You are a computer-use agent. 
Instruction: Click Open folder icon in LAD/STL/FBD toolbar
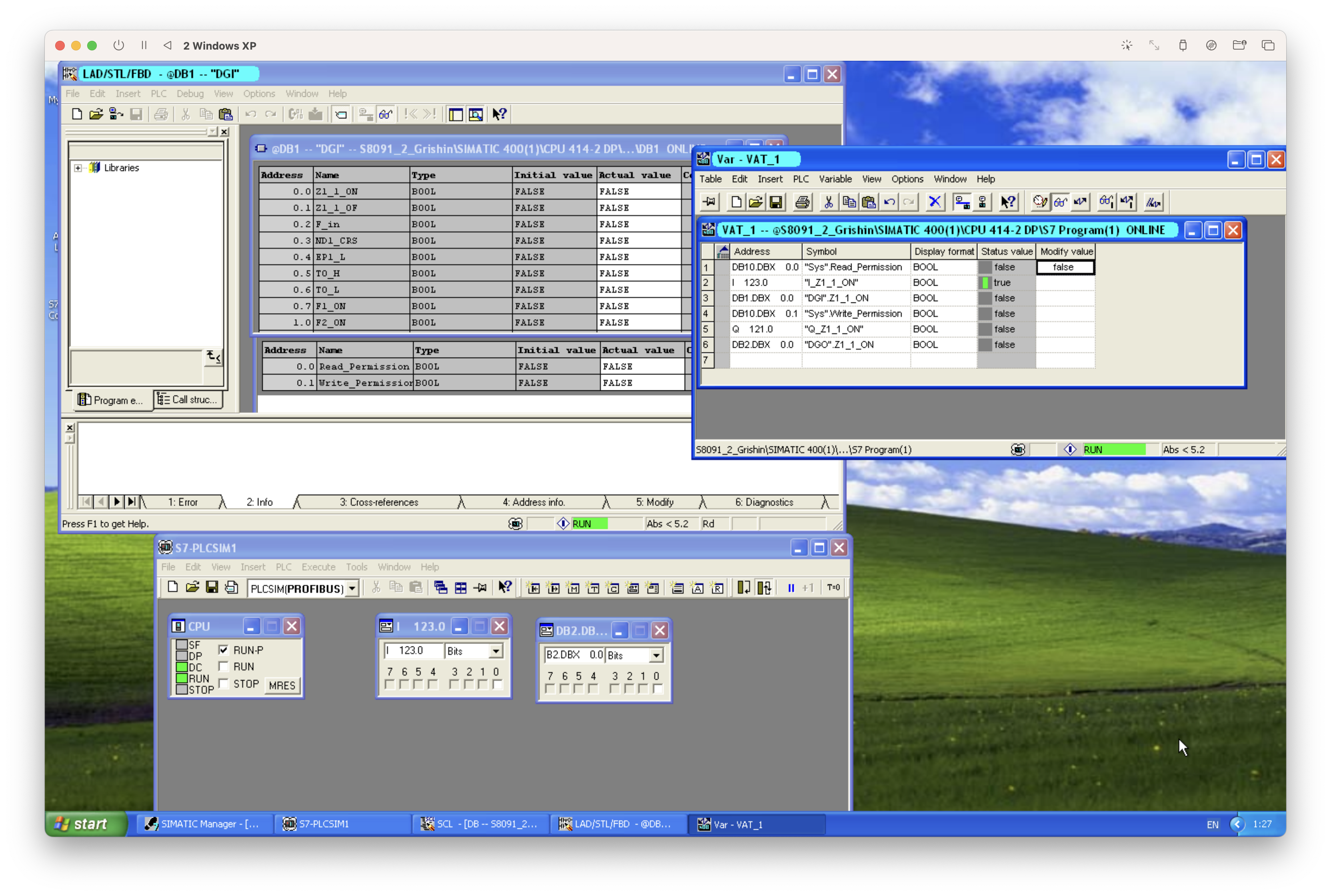pyautogui.click(x=96, y=114)
